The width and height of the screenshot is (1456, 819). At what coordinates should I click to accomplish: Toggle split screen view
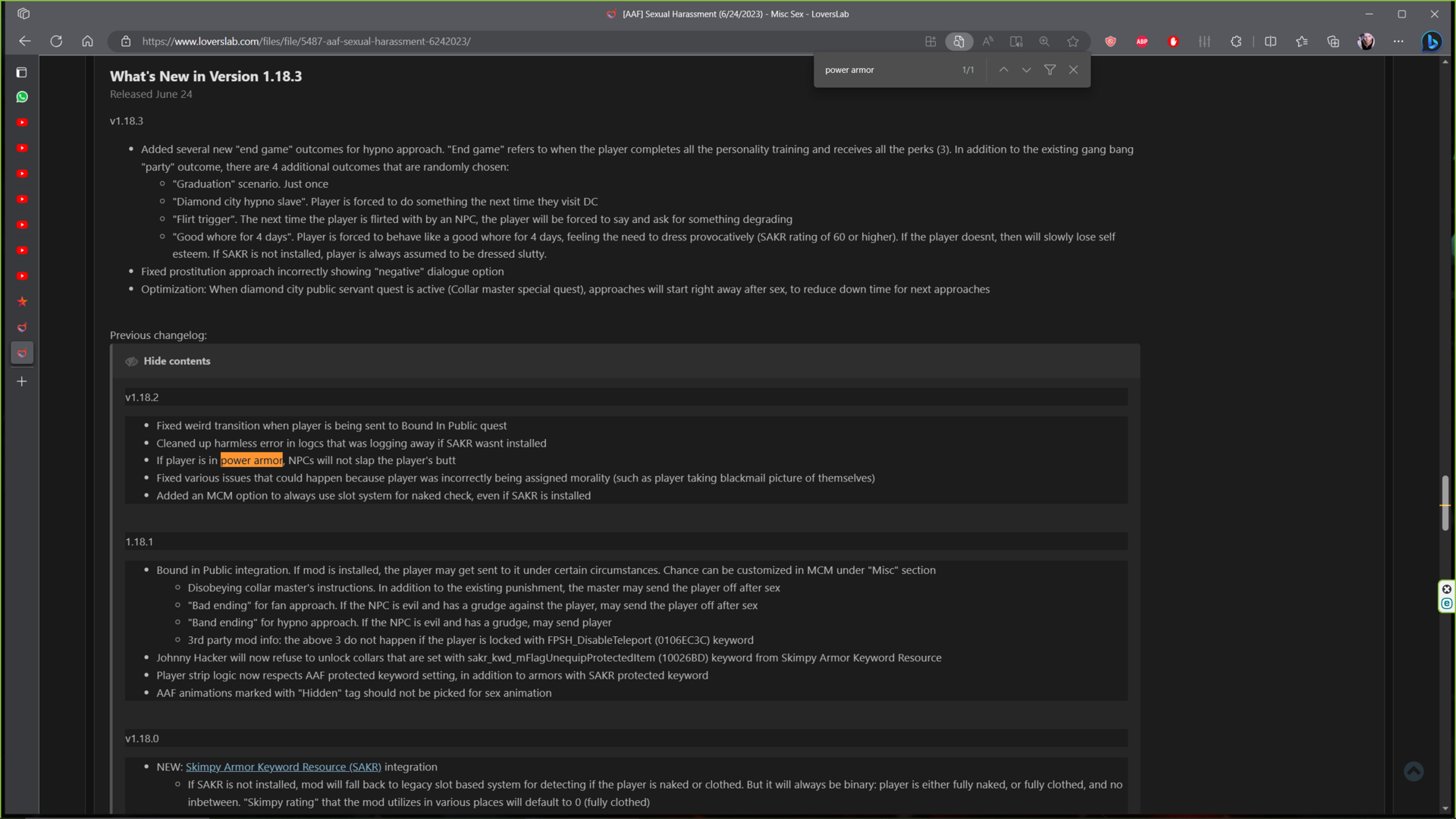tap(1271, 42)
